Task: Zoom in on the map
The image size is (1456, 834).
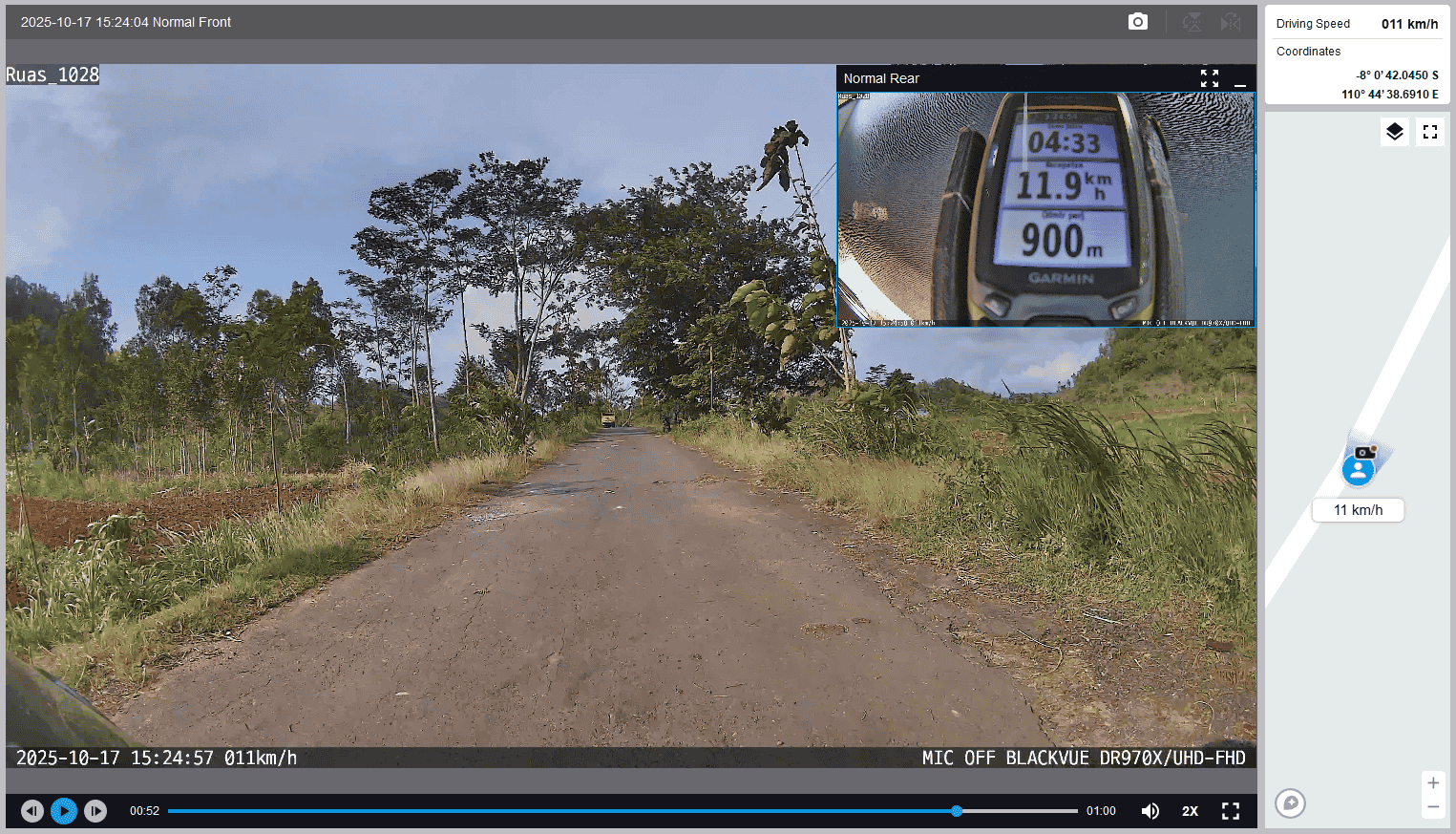Action: point(1433,783)
